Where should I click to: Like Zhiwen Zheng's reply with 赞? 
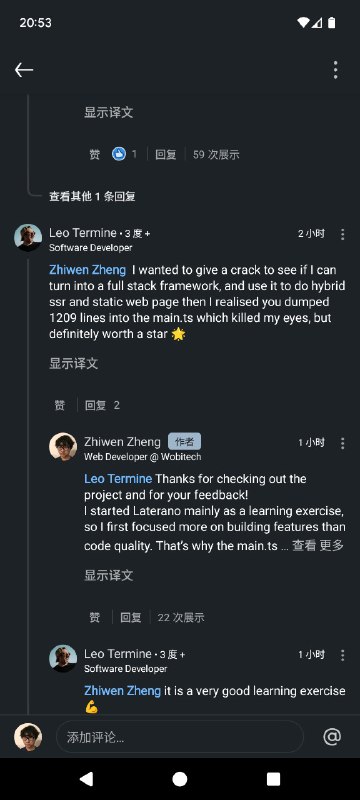click(95, 617)
